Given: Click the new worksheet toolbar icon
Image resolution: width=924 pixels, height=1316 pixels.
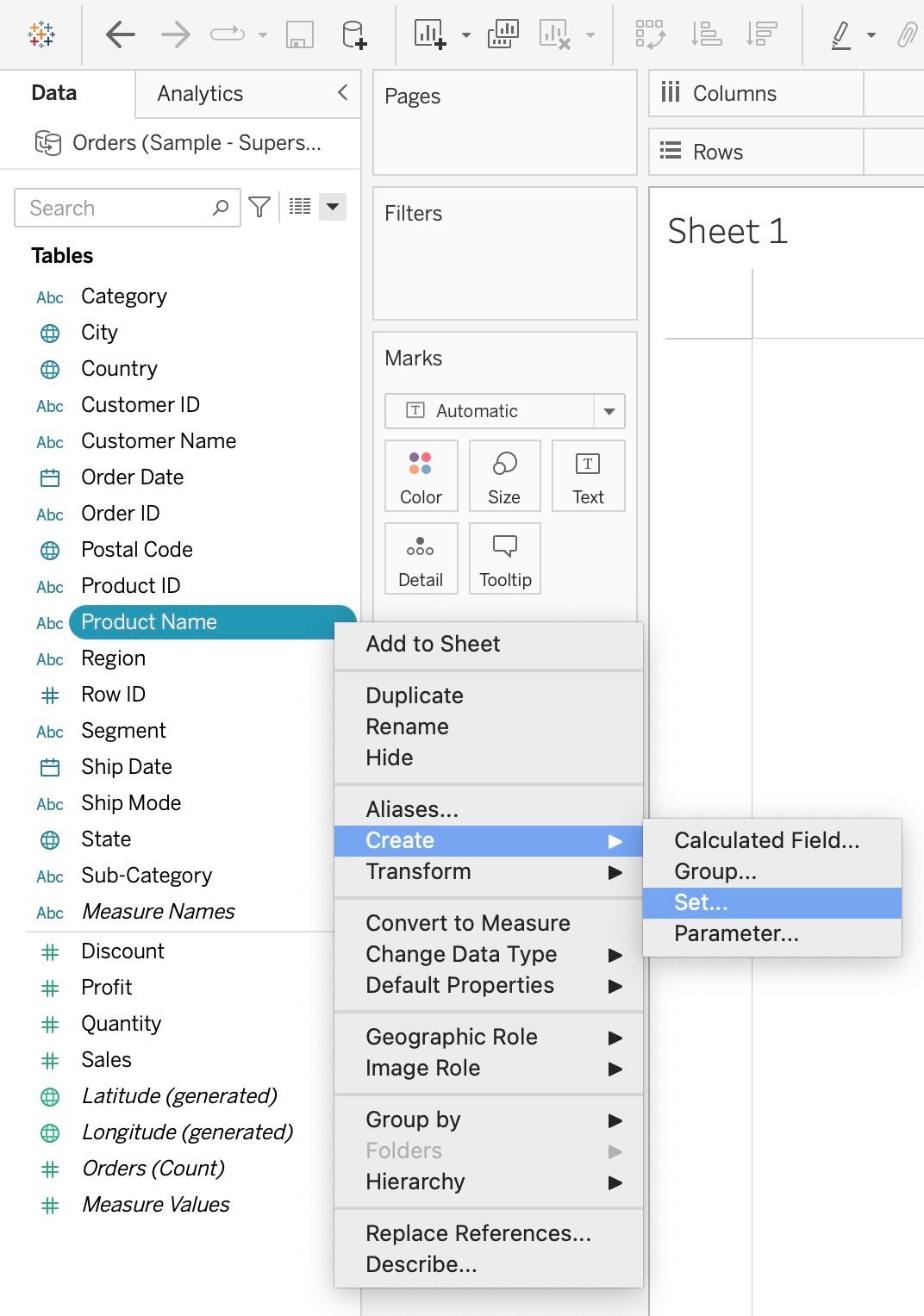Looking at the screenshot, I should pos(430,35).
